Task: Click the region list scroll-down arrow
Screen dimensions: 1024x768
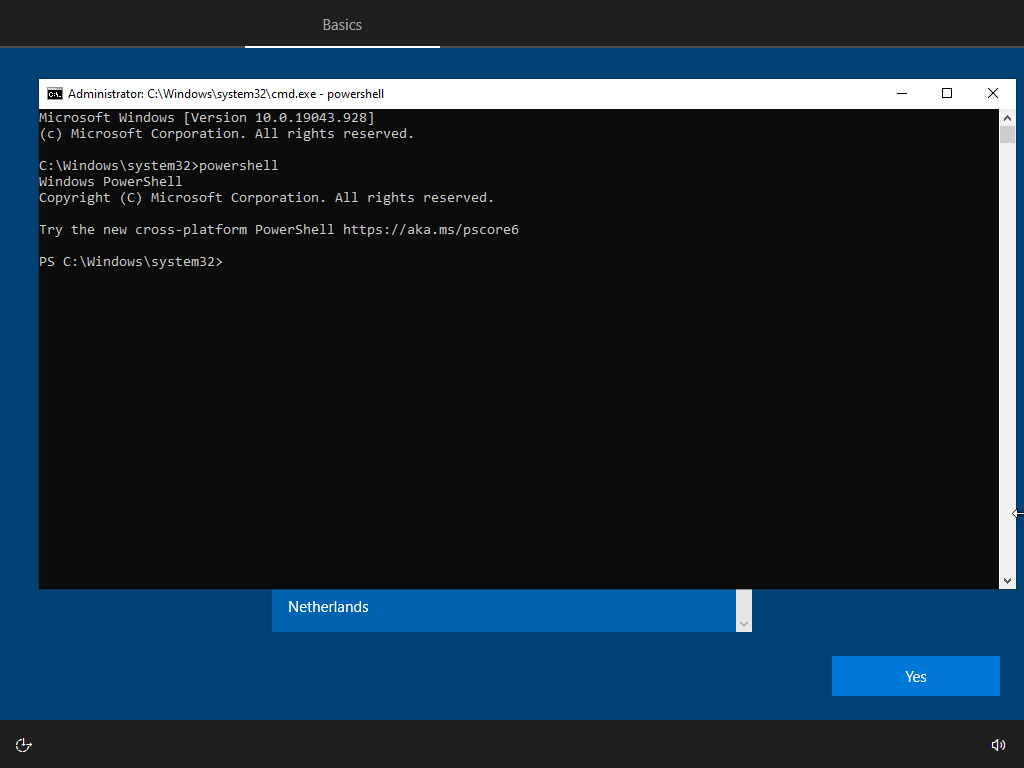Action: click(744, 624)
